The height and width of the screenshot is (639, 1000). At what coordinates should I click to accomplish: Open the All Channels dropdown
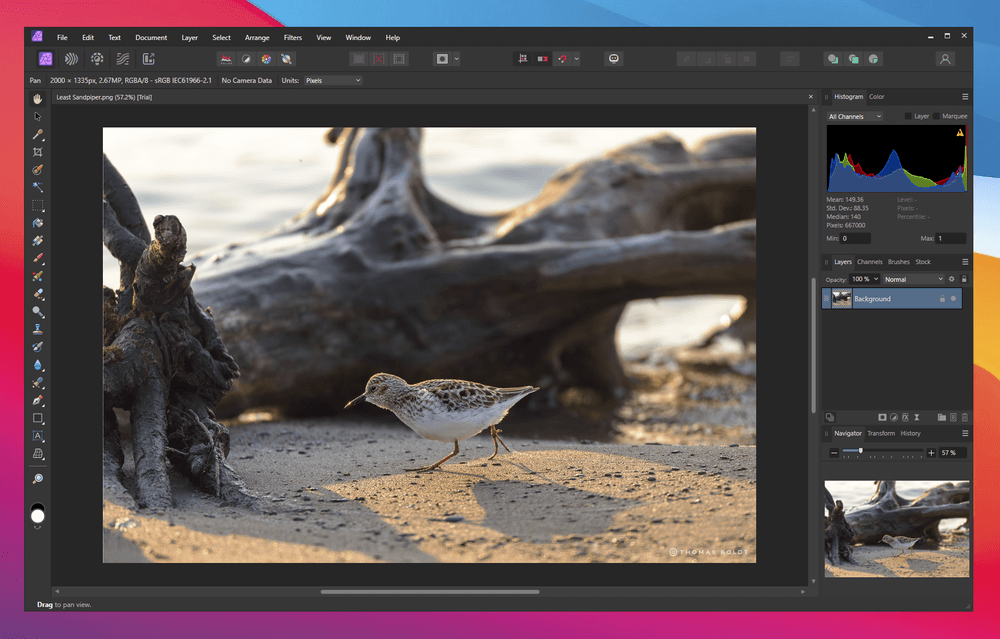pos(854,117)
